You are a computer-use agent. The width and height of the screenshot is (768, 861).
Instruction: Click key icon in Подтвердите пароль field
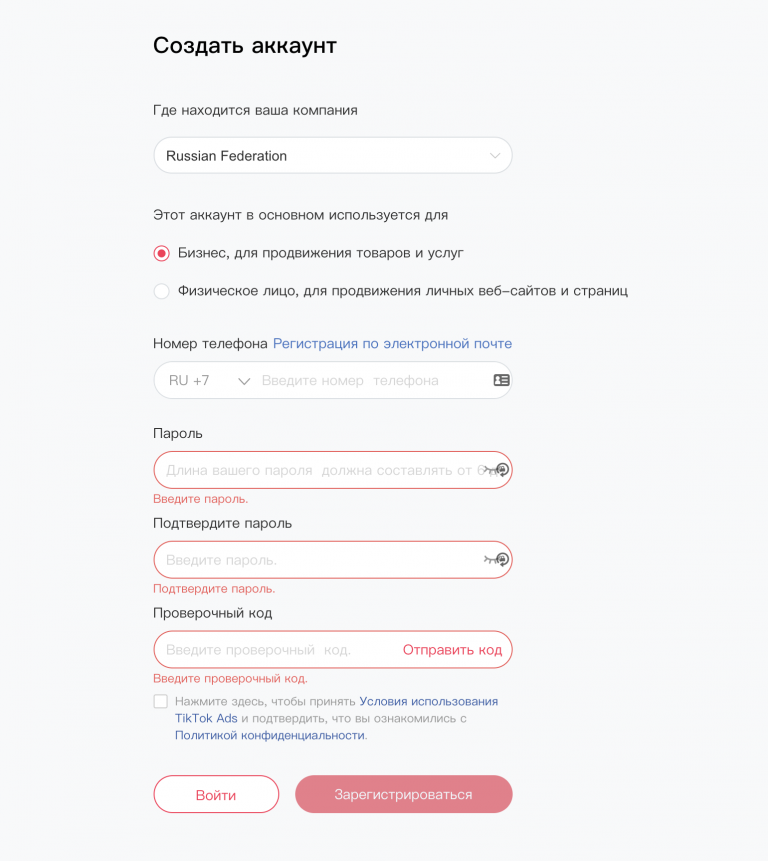tap(497, 560)
